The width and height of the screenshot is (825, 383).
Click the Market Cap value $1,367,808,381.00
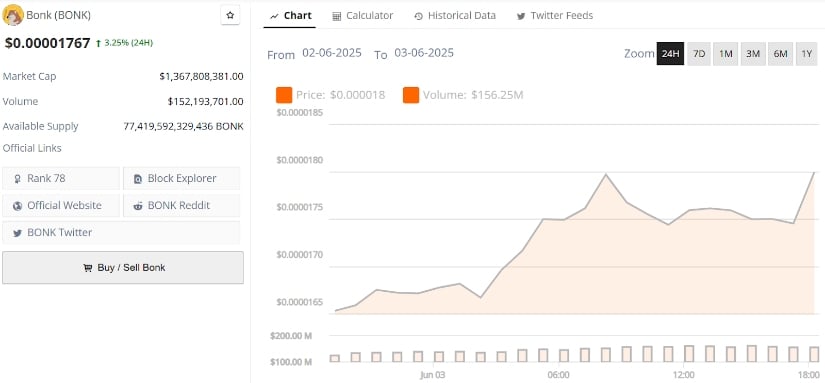pos(202,76)
